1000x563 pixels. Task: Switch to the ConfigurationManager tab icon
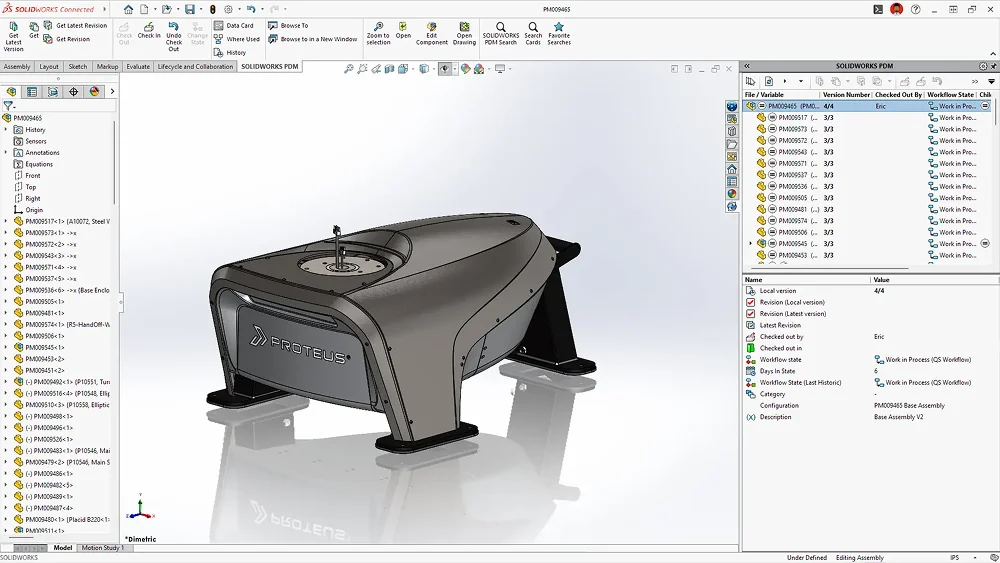53,91
